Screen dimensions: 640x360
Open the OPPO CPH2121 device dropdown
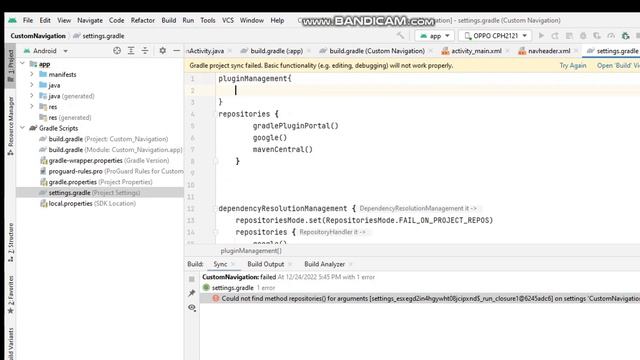(495, 36)
